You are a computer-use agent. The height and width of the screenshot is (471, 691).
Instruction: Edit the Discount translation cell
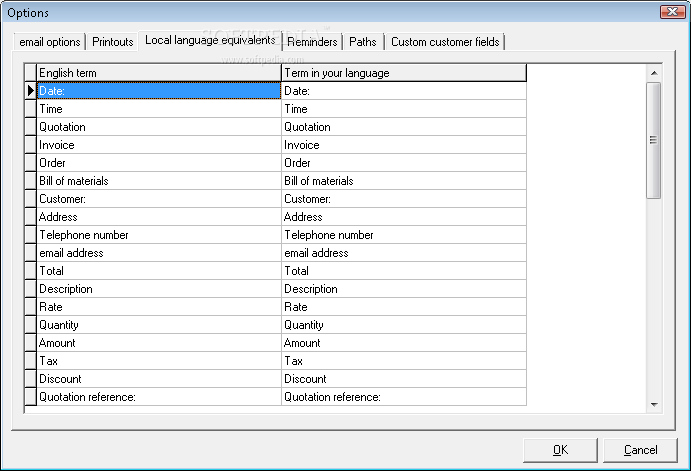[404, 379]
